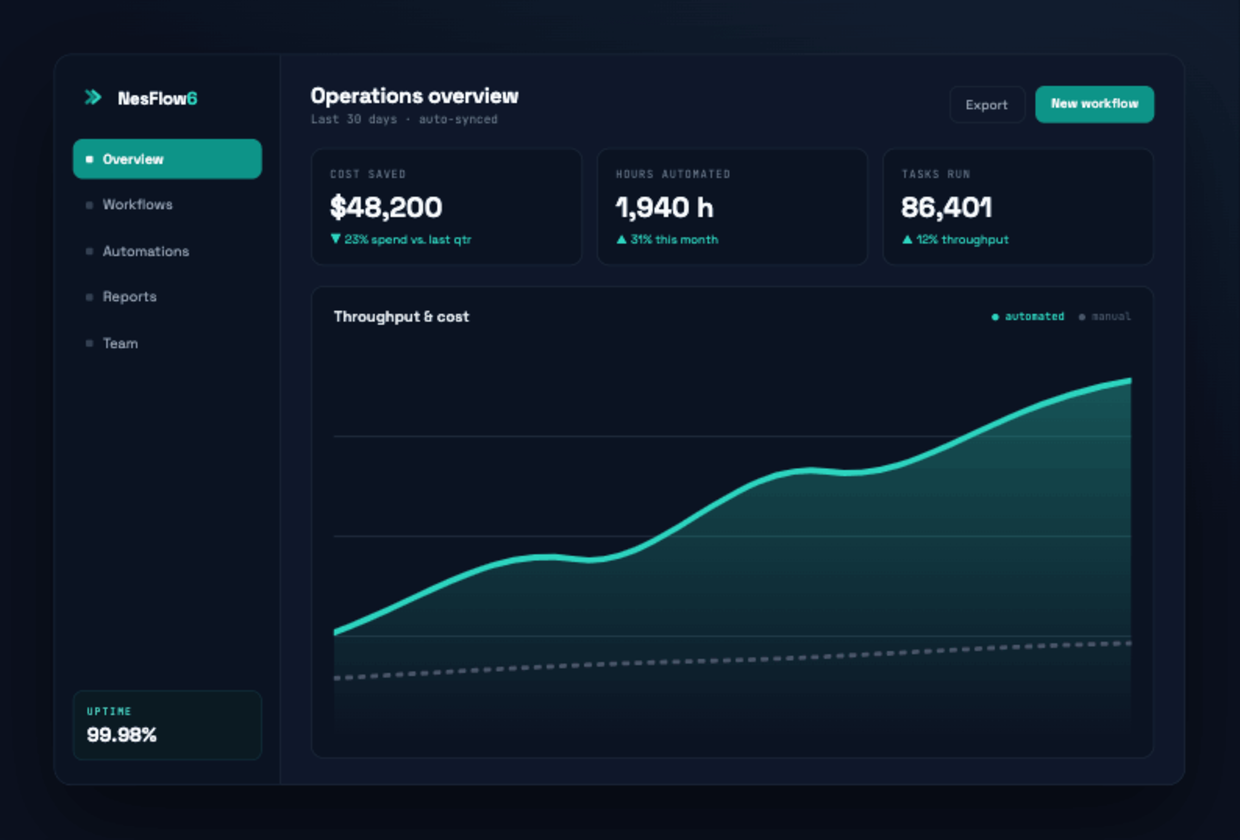Click the COST SAVED label
Screen dimensions: 1240x840
tap(368, 174)
